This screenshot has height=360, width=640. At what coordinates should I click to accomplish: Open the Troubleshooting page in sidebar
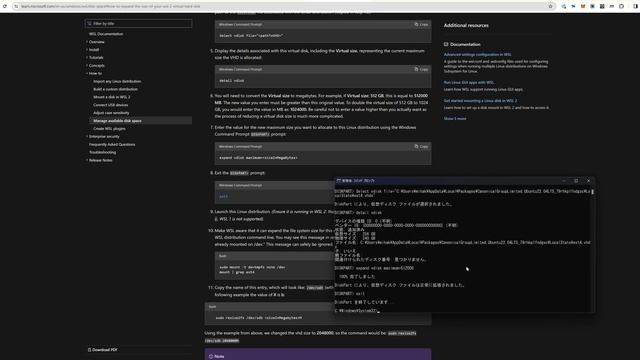click(x=102, y=152)
